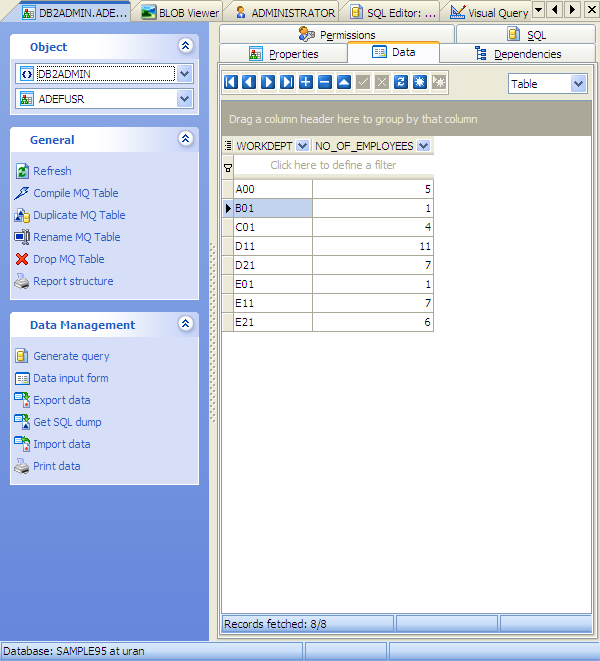
Task: Jump to last record in navigator
Action: 287,82
